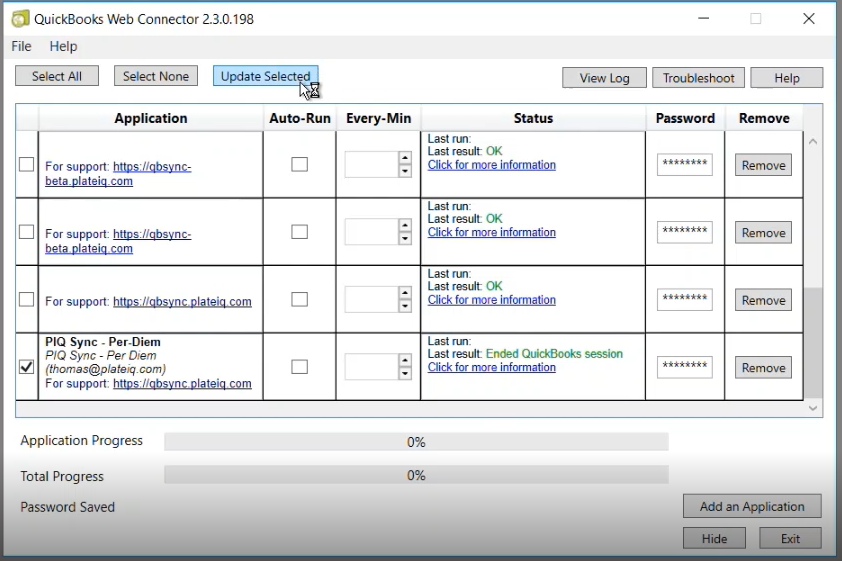Click the Troubleshoot button
Screen dimensions: 842x561
click(698, 78)
